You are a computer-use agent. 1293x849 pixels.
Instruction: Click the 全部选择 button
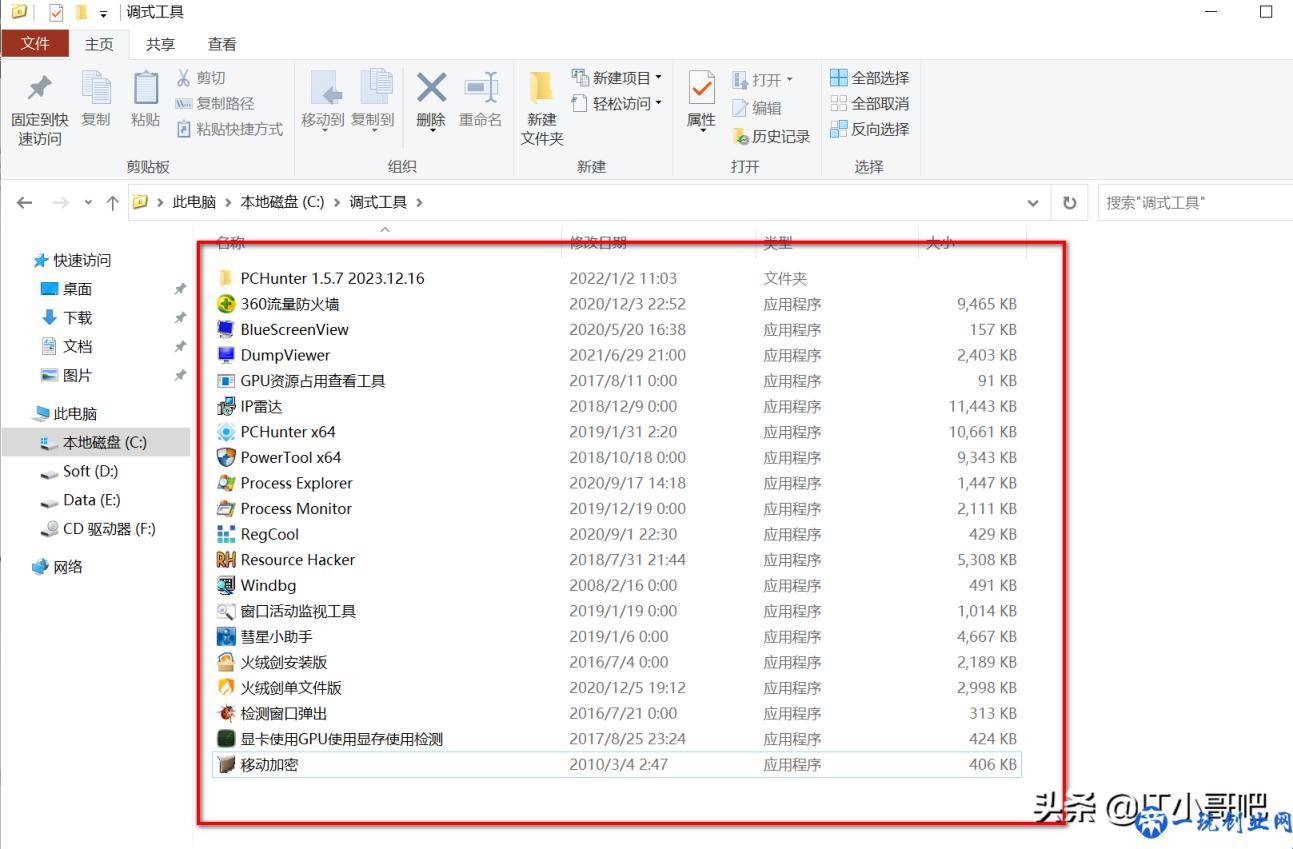tap(869, 77)
